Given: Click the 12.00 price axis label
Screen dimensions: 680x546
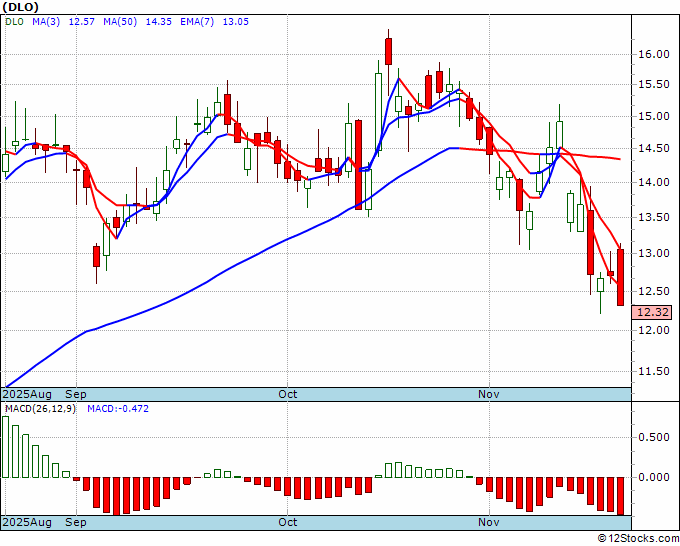Looking at the screenshot, I should [654, 330].
